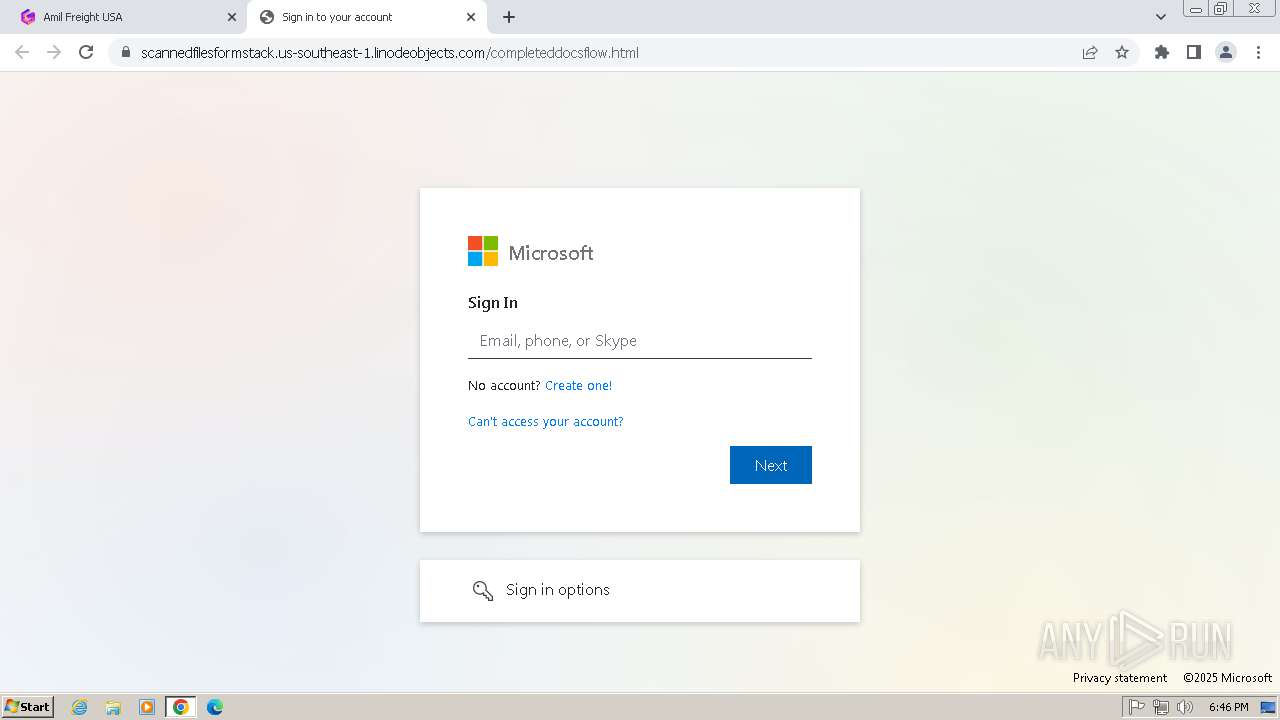Open the volume speaker tray icon
1280x720 pixels.
click(x=1185, y=707)
